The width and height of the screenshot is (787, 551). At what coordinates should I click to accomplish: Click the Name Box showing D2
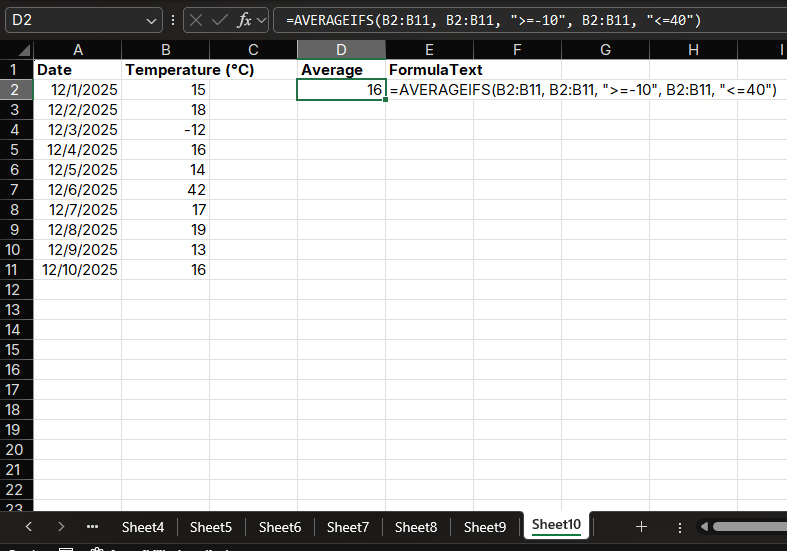tap(70, 20)
